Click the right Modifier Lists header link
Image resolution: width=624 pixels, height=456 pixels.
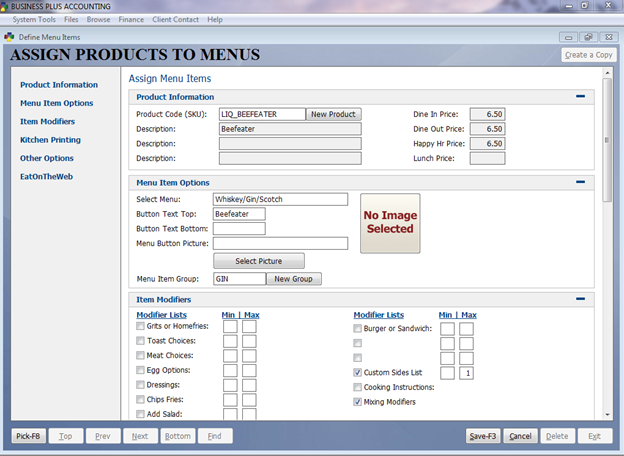(x=379, y=315)
